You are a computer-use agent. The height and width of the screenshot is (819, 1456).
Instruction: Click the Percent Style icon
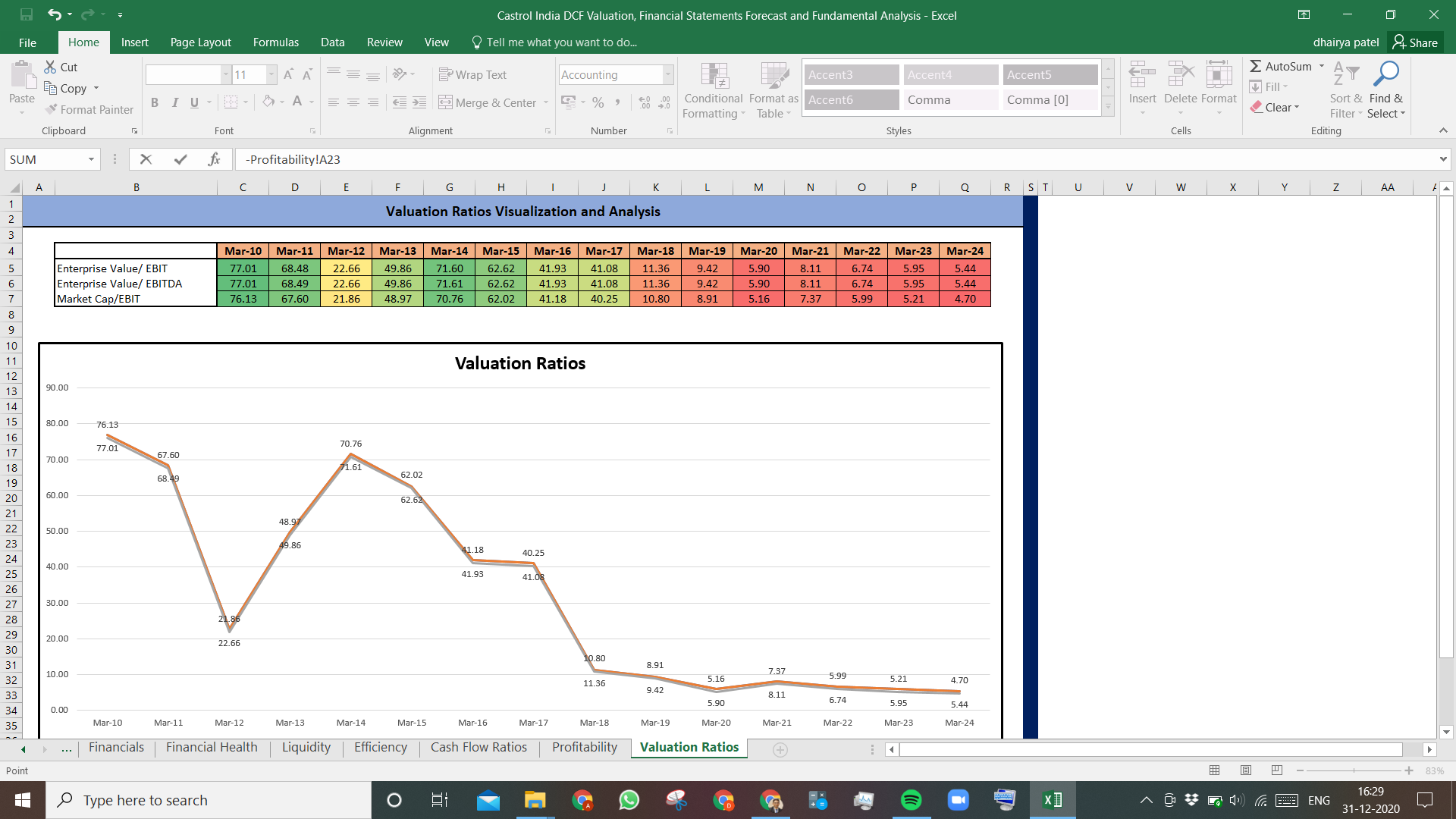point(598,102)
